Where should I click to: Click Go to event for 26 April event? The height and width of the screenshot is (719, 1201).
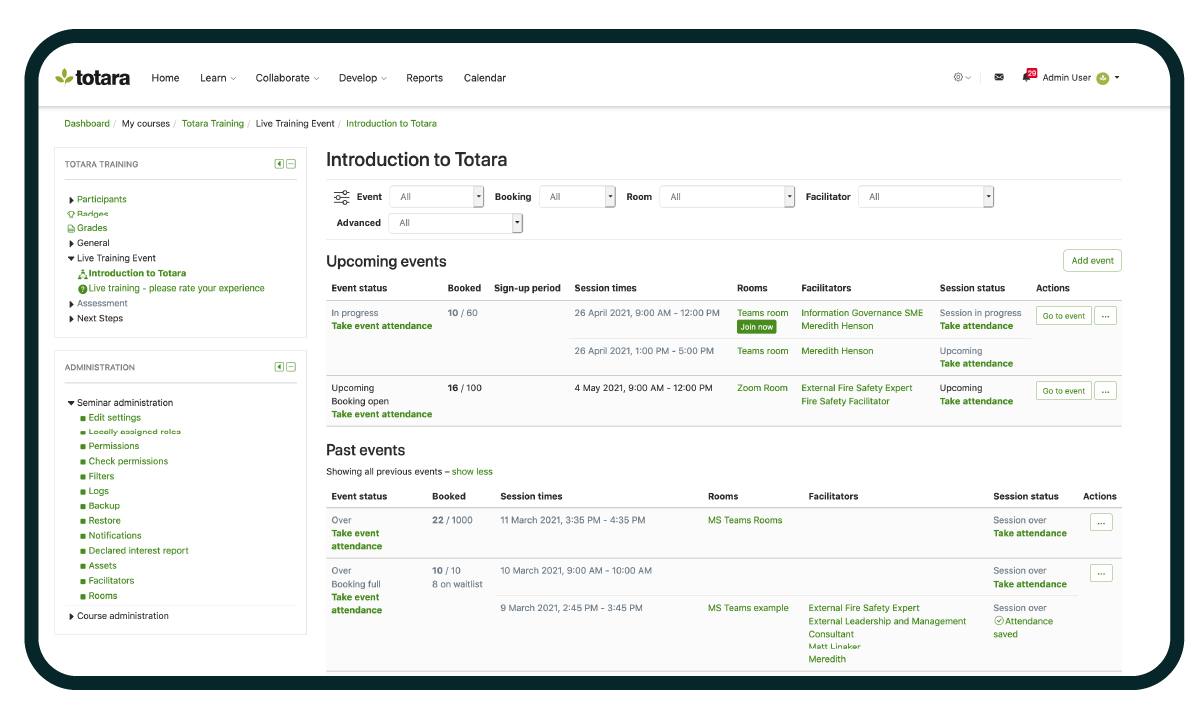[1063, 316]
